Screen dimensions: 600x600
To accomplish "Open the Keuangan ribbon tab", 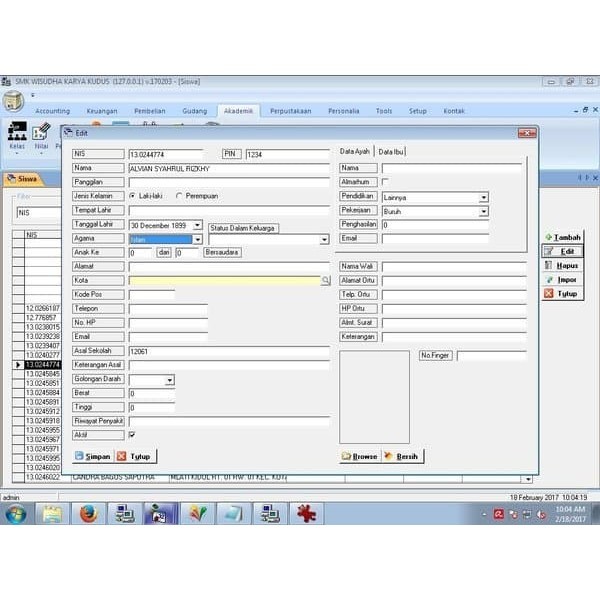I will pos(102,111).
